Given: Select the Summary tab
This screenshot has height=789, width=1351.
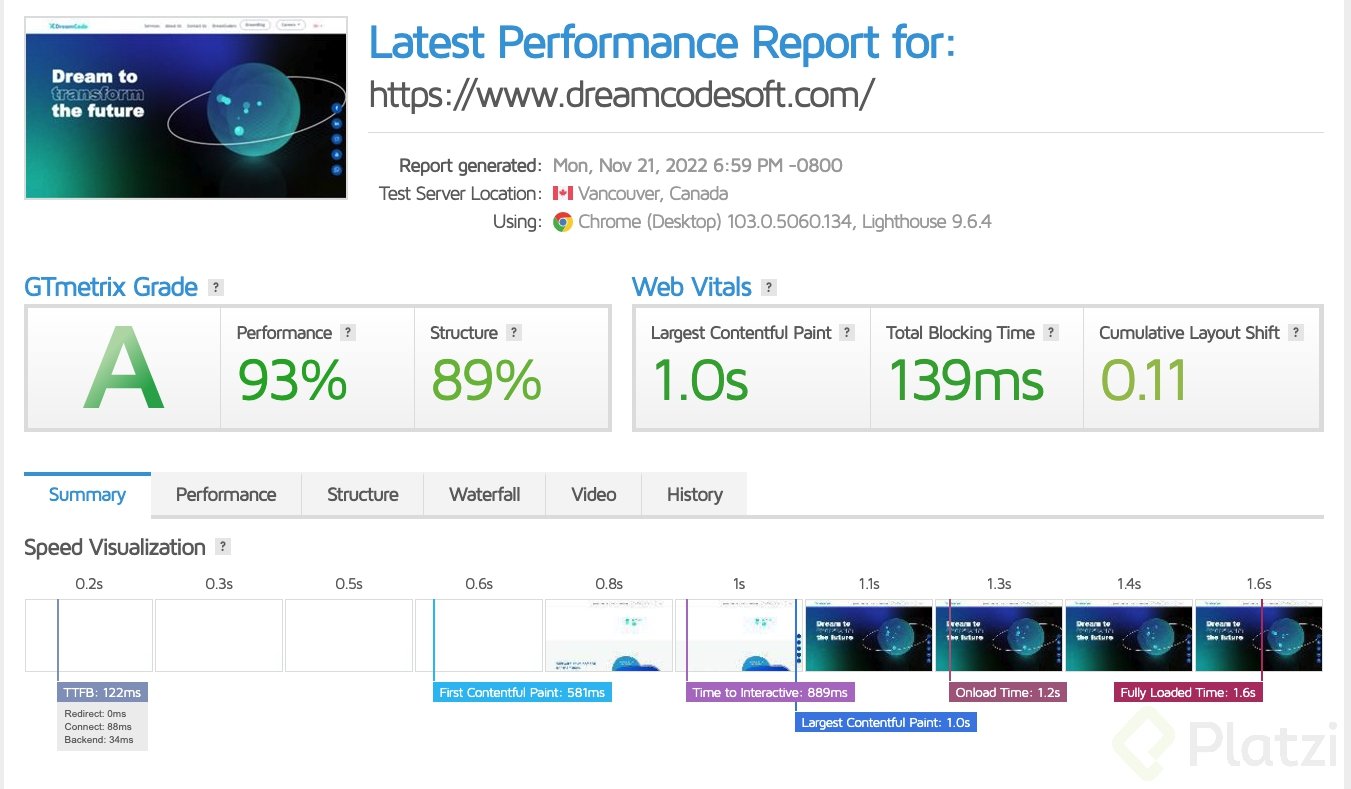Looking at the screenshot, I should (x=87, y=494).
